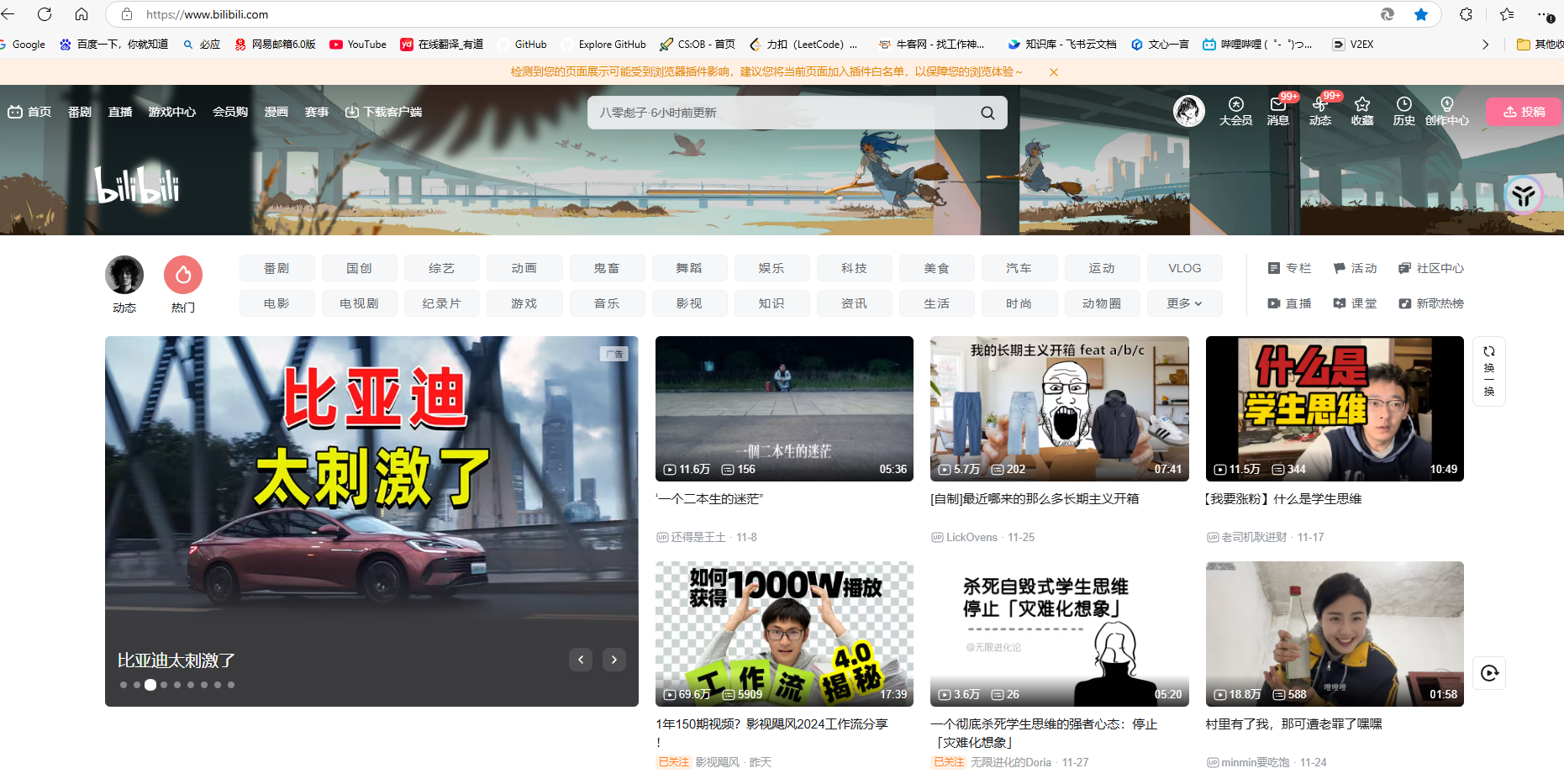Select the 科技 category button
This screenshot has width=1564, height=784.
(x=854, y=268)
